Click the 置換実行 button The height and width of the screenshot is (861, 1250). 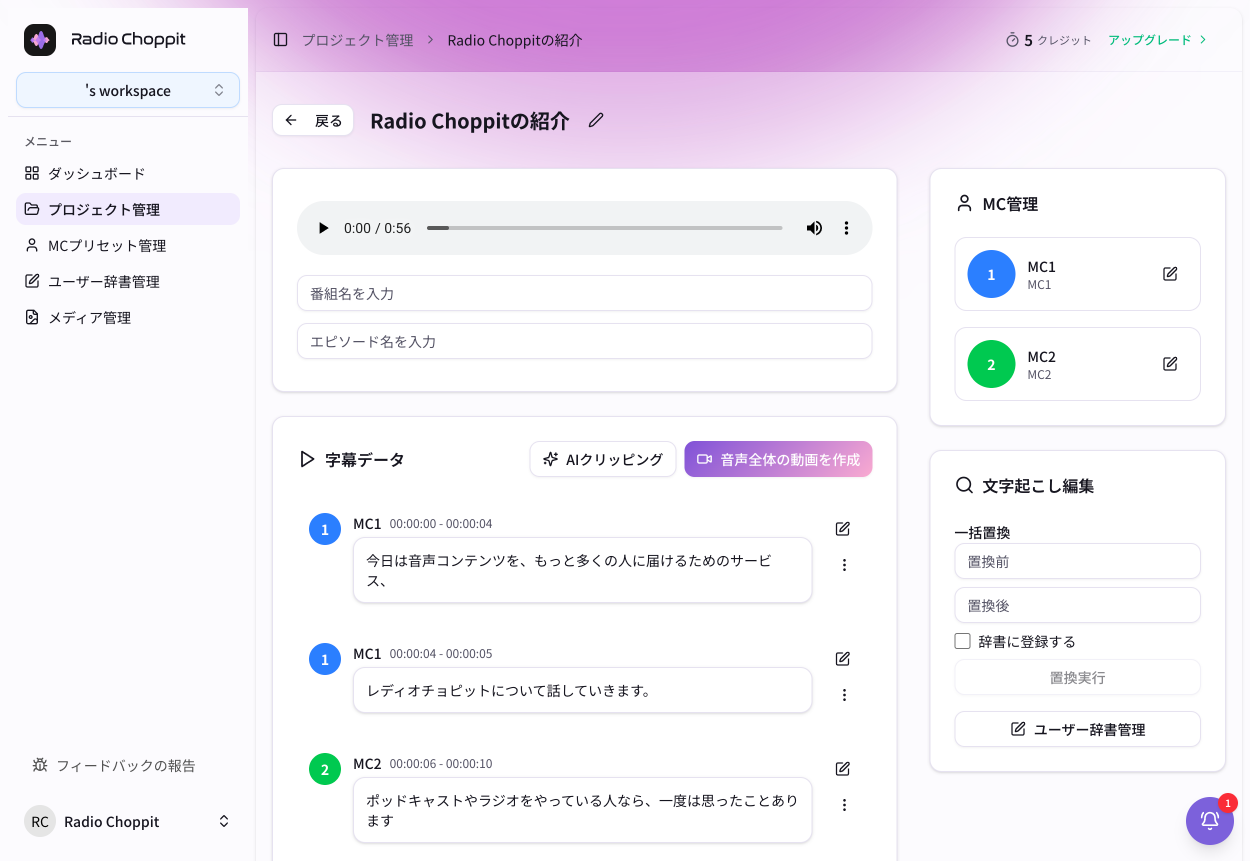coord(1077,677)
